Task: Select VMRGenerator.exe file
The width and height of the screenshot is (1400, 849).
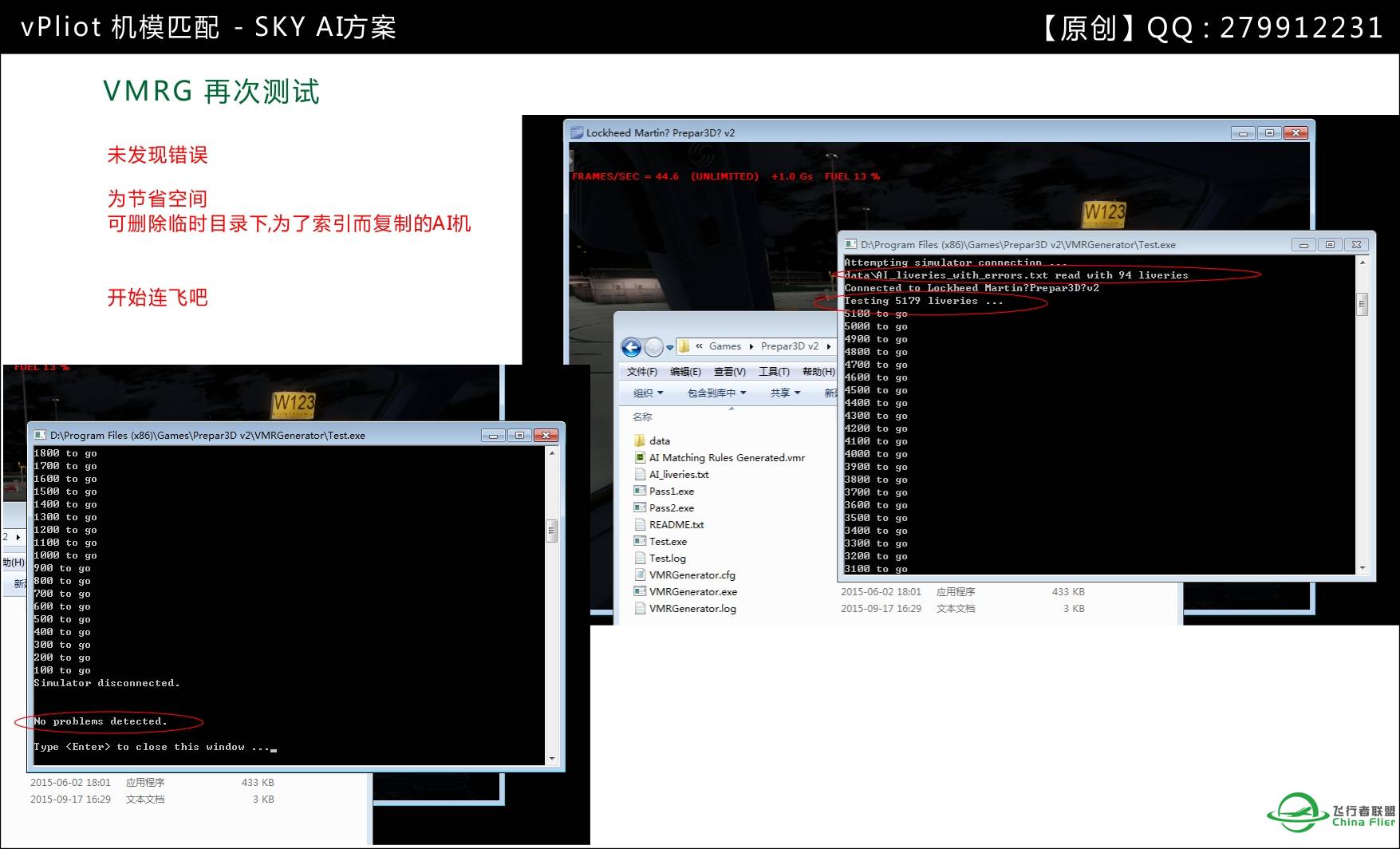Action: 686,591
